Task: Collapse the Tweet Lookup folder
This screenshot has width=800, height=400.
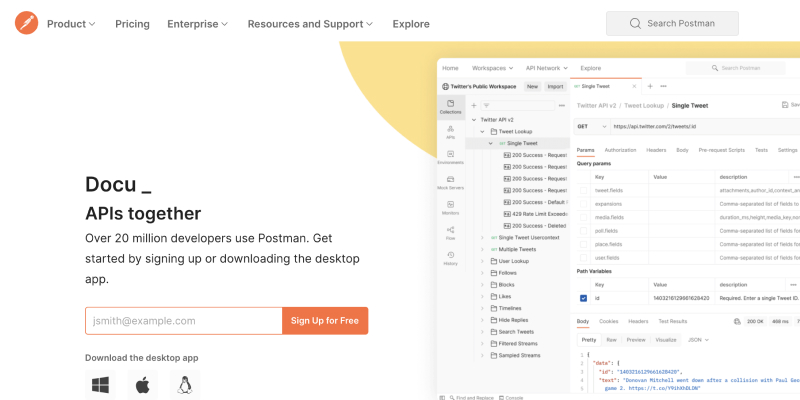Action: coord(482,132)
